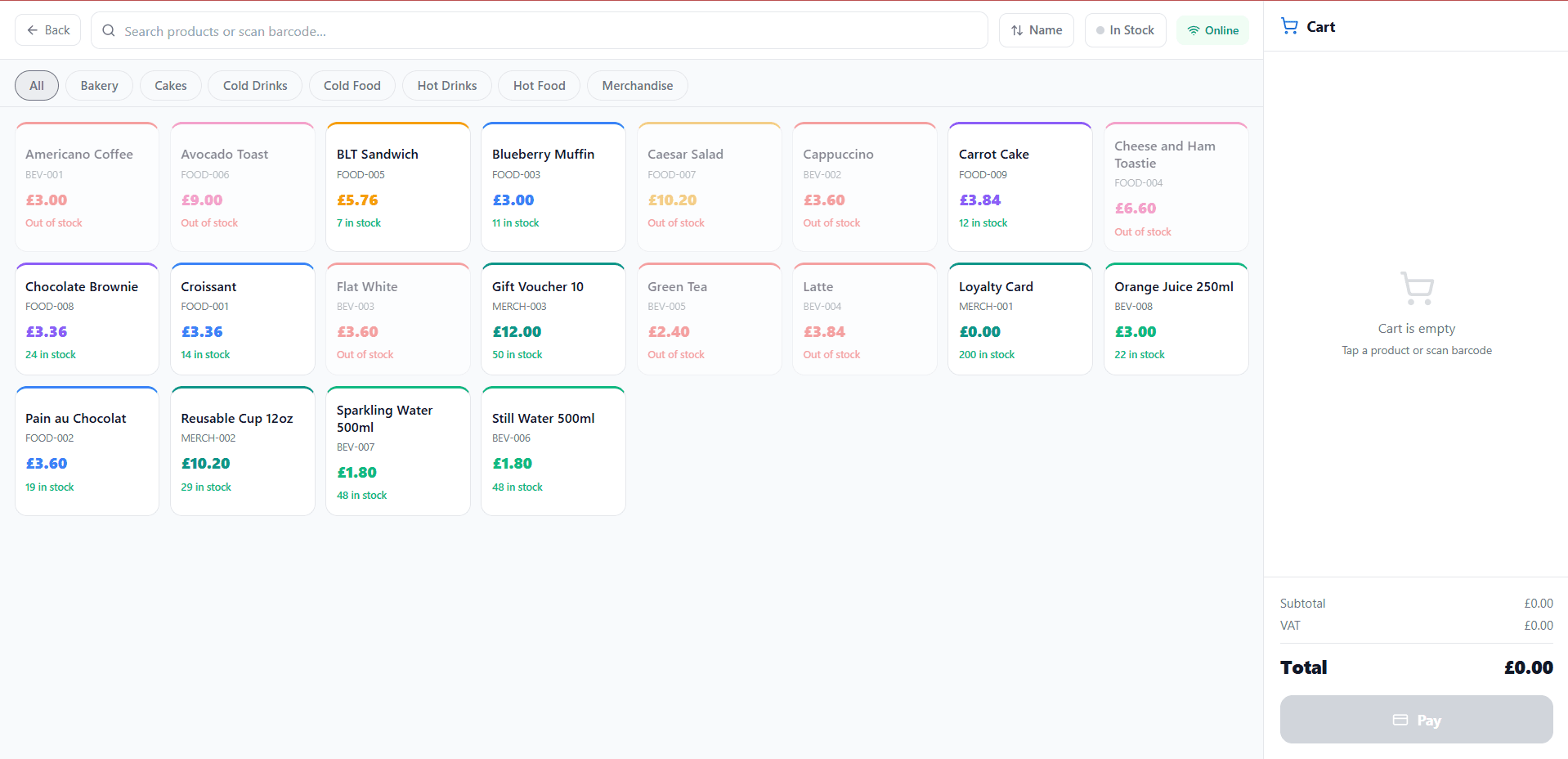Image resolution: width=1568 pixels, height=759 pixels.
Task: Click the Cheese and Ham Toastie card
Action: click(x=1176, y=186)
